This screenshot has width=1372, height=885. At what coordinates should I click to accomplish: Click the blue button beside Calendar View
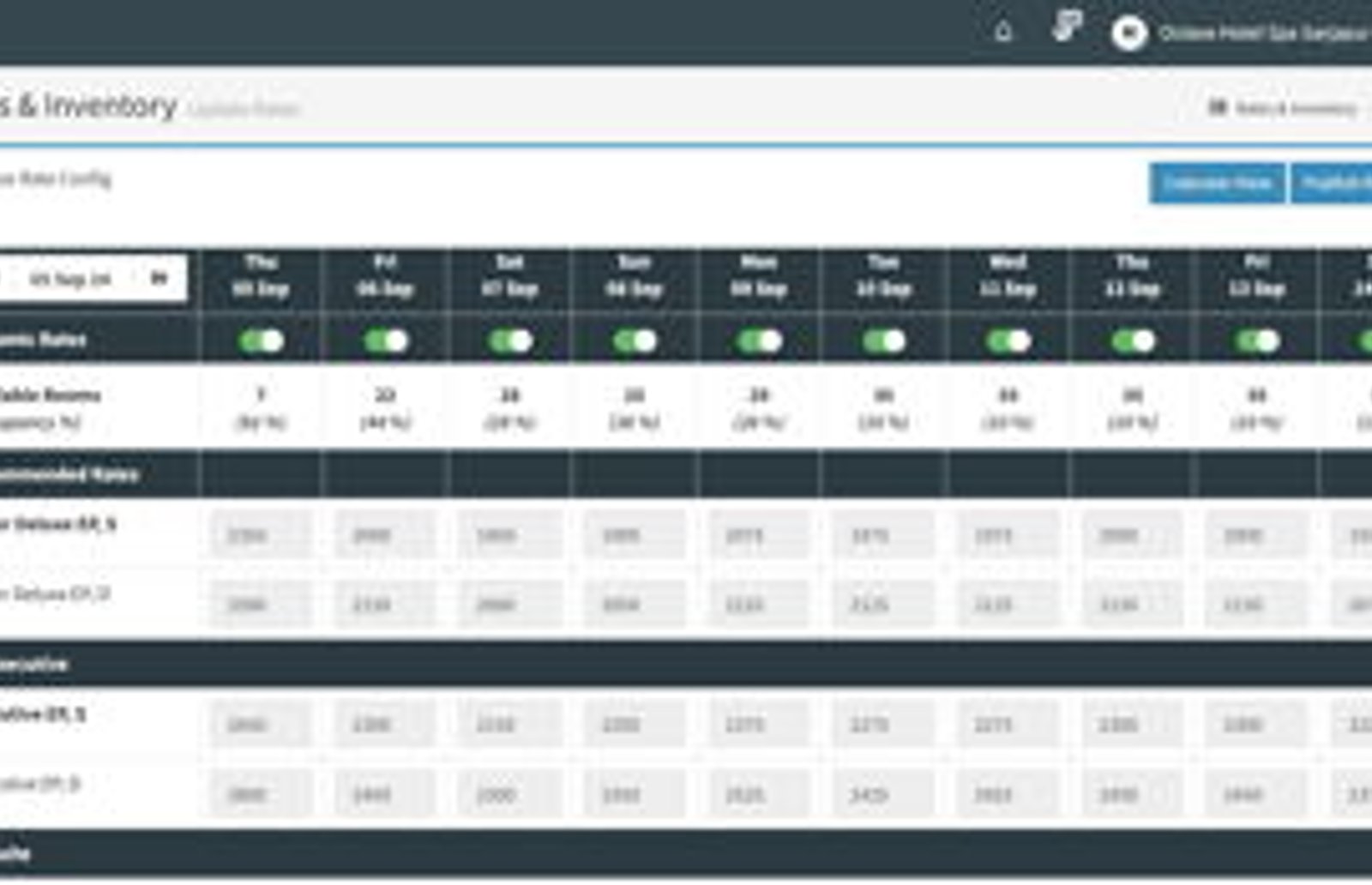point(1332,183)
